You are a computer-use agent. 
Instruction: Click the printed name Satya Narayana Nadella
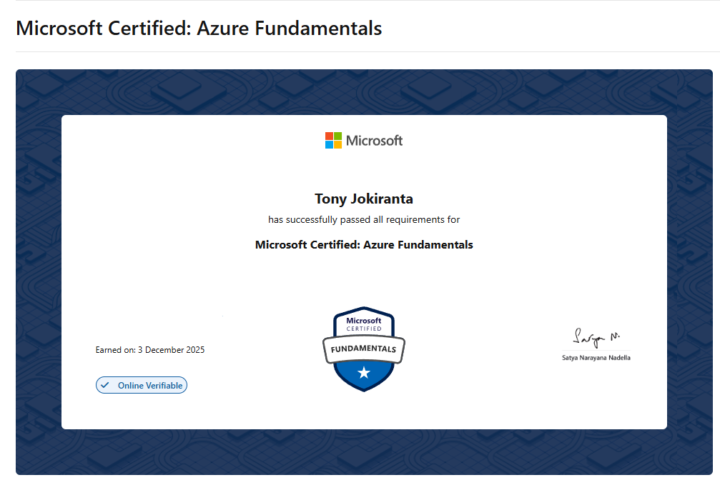click(596, 358)
